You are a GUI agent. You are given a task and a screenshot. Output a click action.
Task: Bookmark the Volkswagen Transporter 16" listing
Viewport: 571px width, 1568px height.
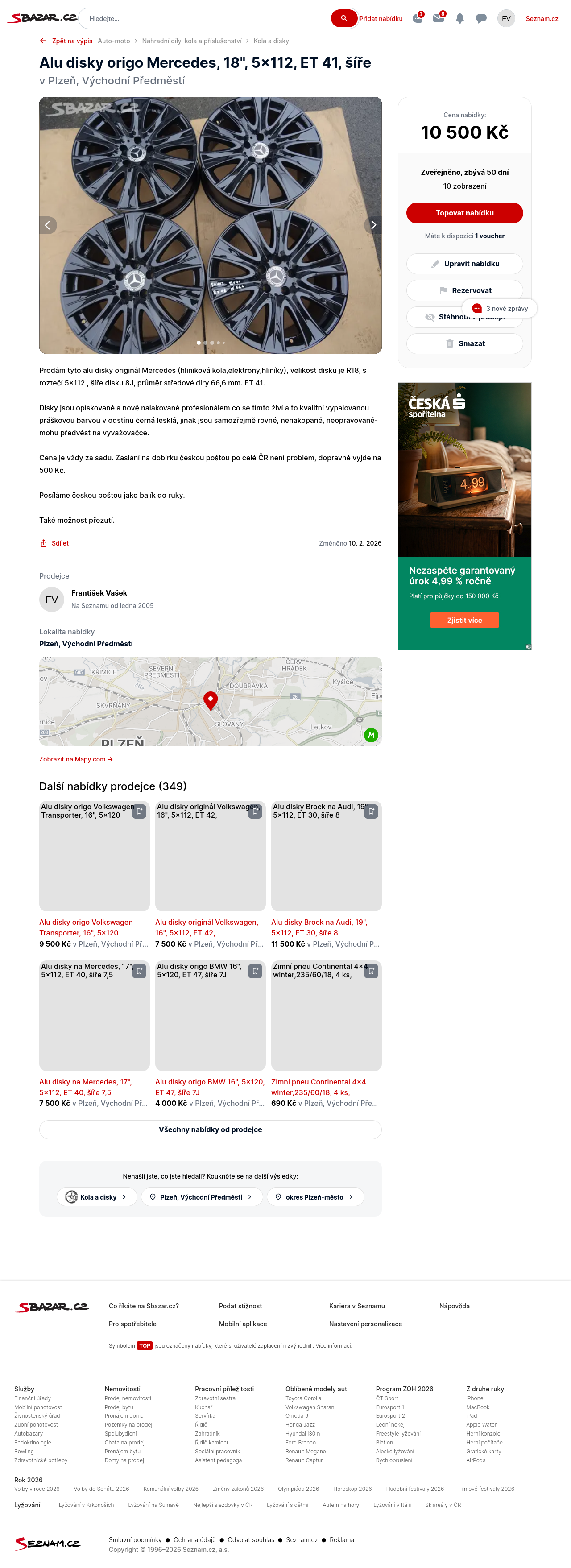point(139,811)
